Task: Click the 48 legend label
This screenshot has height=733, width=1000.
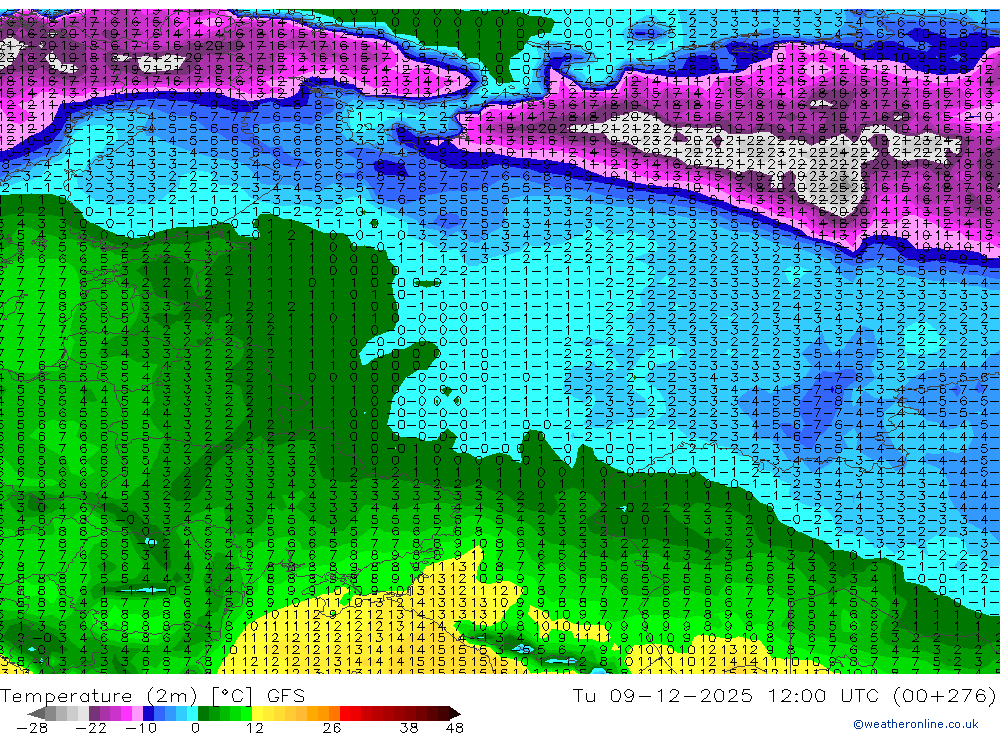Action: (455, 728)
